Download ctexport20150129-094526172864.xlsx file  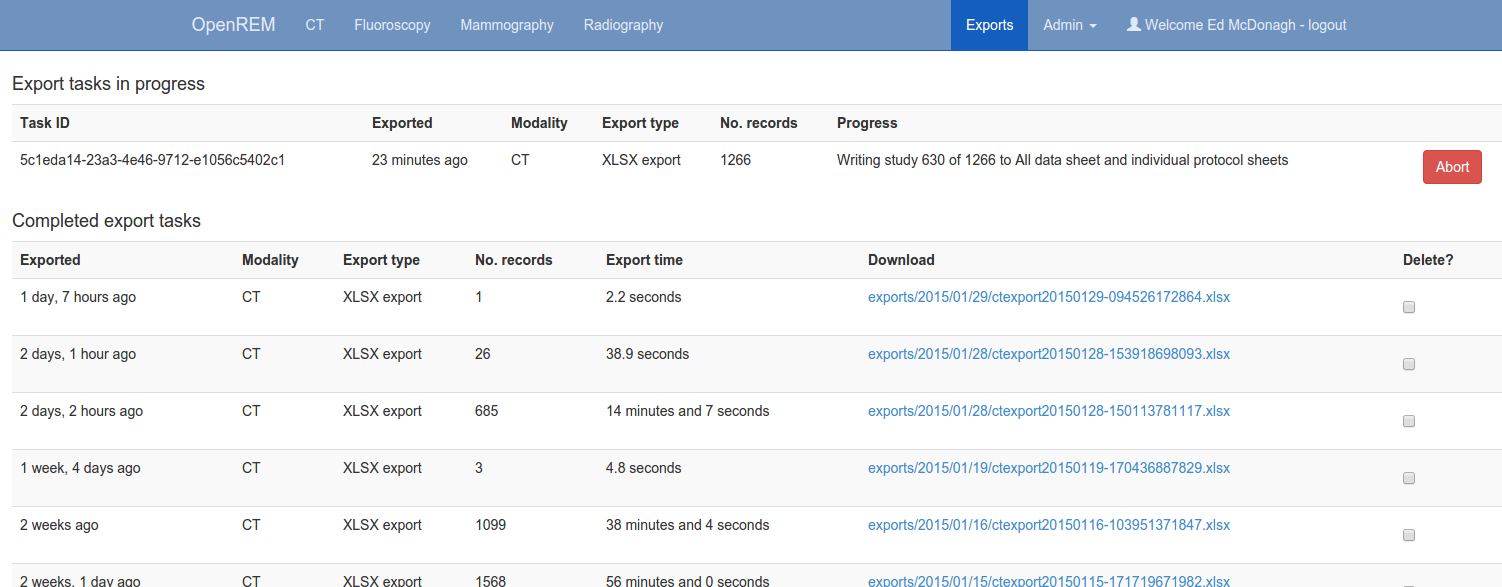click(1048, 297)
